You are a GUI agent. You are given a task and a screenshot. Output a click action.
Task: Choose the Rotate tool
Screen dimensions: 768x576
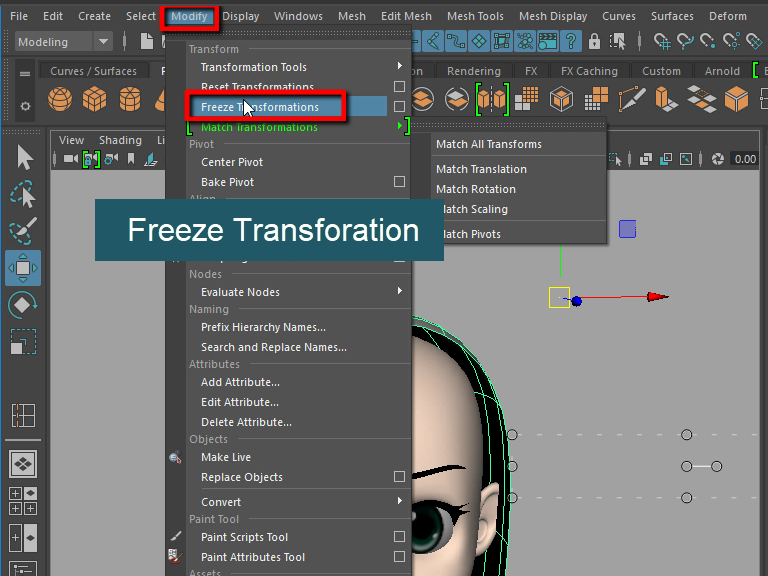click(24, 304)
